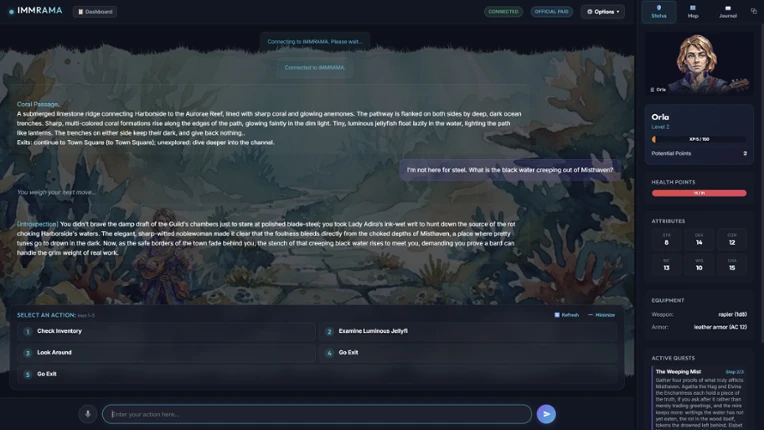Screen dimensions: 764x430
Task: Click the '[Introspection]' tag
Action: 38,224
